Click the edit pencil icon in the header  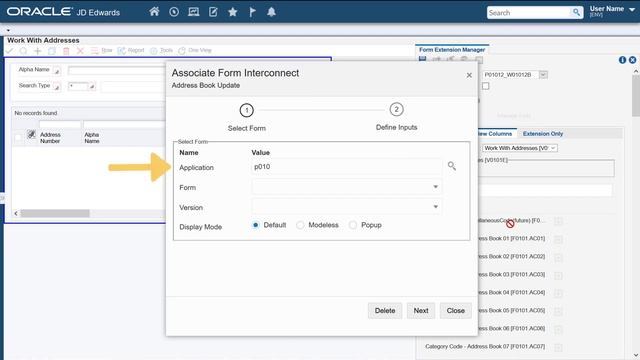click(x=213, y=12)
